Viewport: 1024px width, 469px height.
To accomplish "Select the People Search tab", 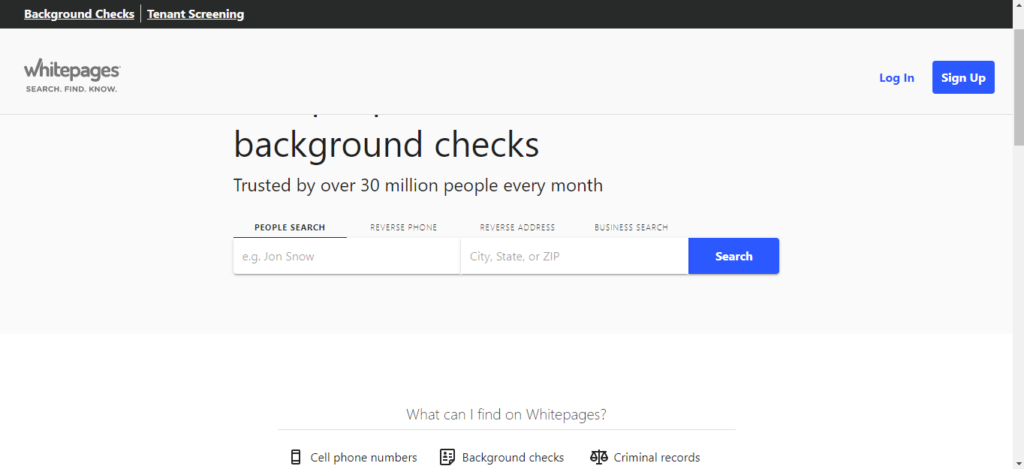I will pos(290,227).
